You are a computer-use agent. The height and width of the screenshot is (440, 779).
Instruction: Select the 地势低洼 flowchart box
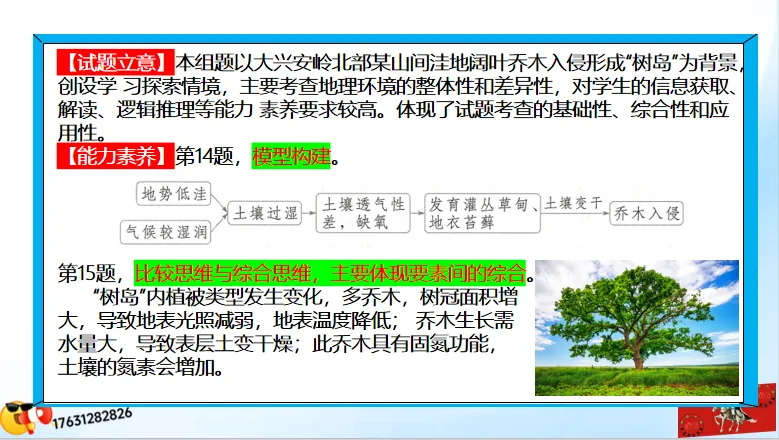174,194
